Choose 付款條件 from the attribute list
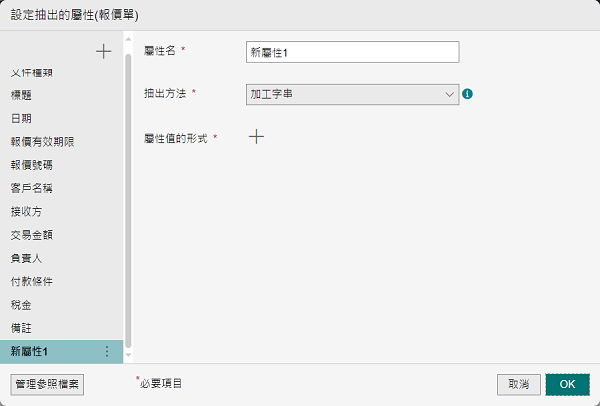The width and height of the screenshot is (600, 406). pos(32,281)
